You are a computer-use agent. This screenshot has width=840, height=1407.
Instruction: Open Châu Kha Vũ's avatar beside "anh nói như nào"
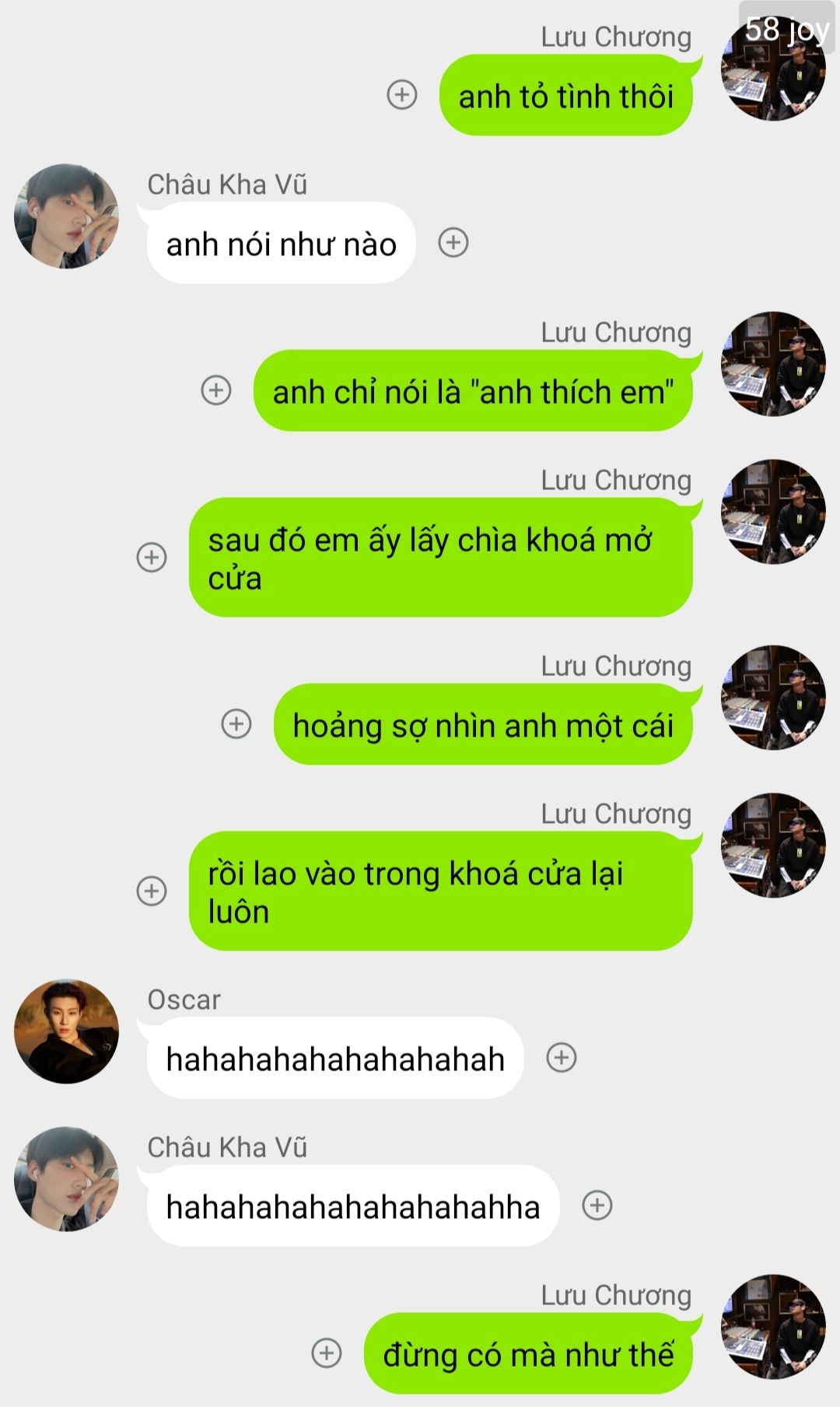pos(67,216)
